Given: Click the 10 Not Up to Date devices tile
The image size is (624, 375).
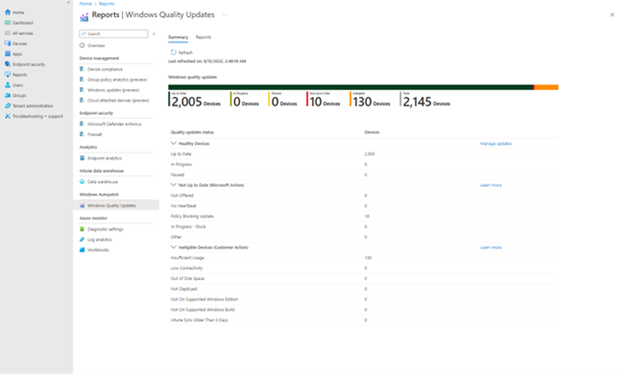Looking at the screenshot, I should [324, 100].
